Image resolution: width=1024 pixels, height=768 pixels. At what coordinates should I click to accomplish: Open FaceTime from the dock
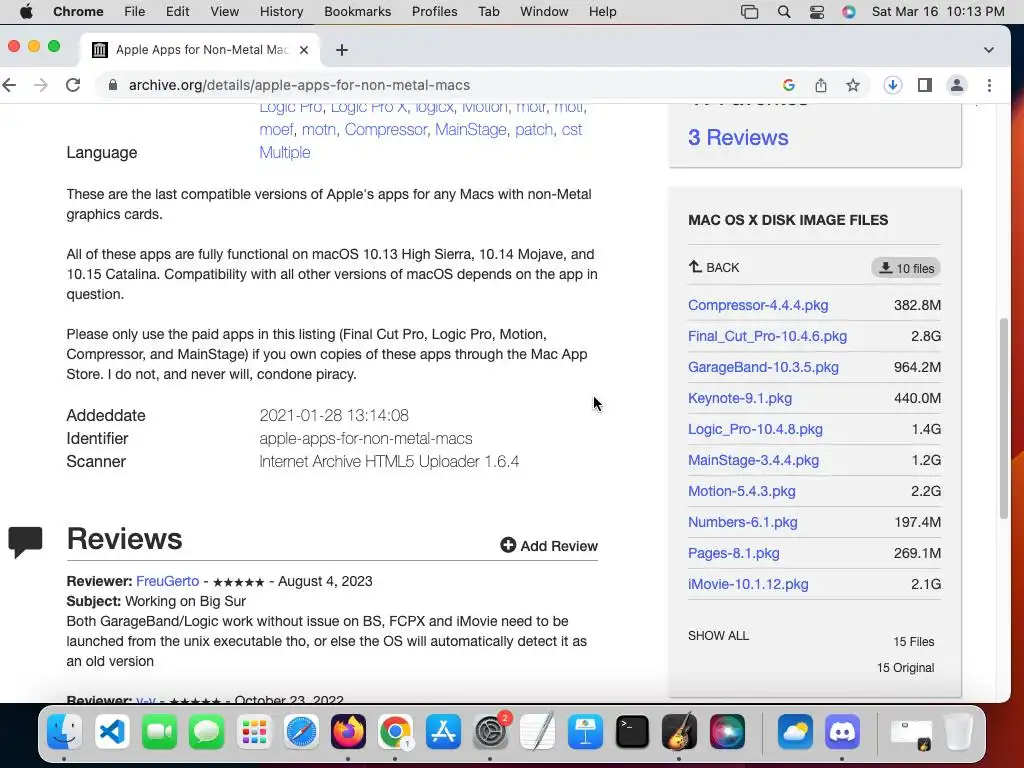point(159,731)
